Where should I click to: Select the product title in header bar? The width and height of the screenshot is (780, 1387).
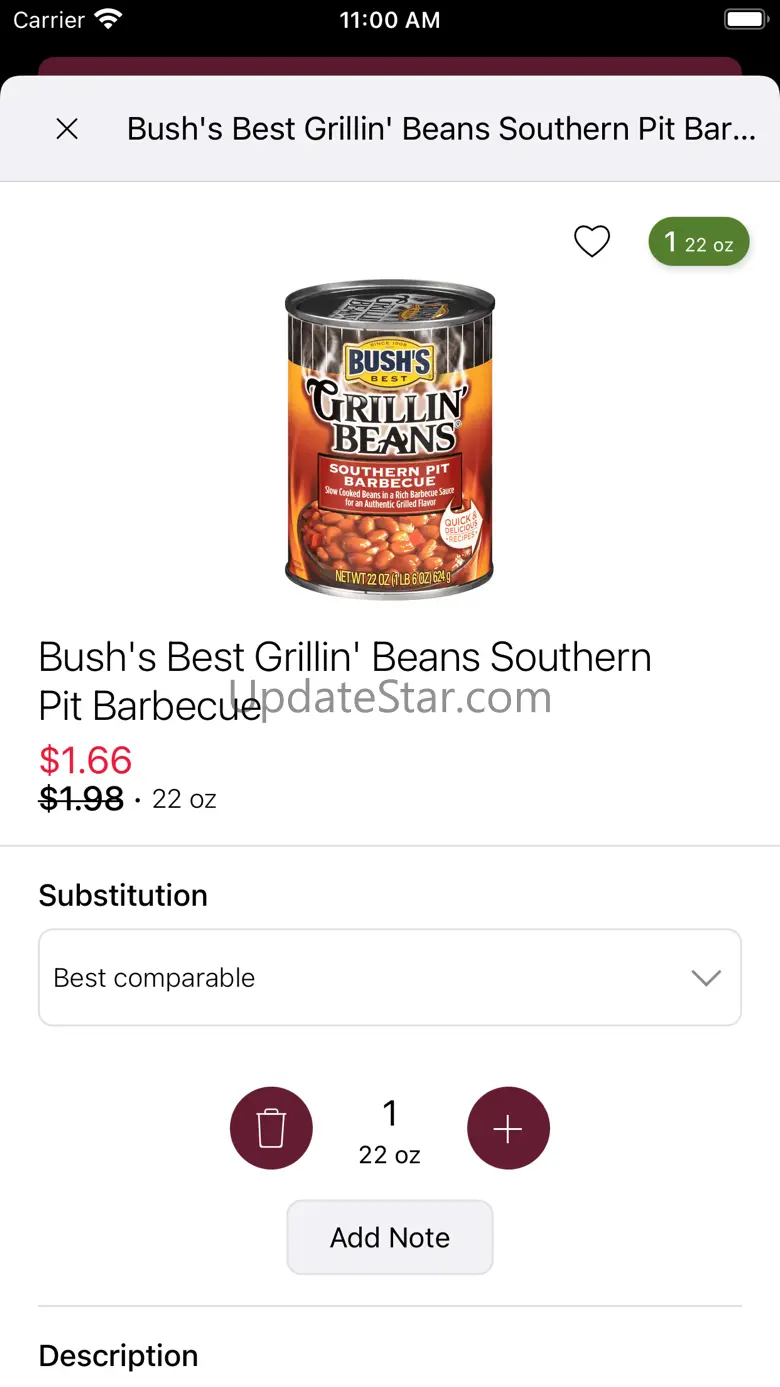[x=441, y=129]
